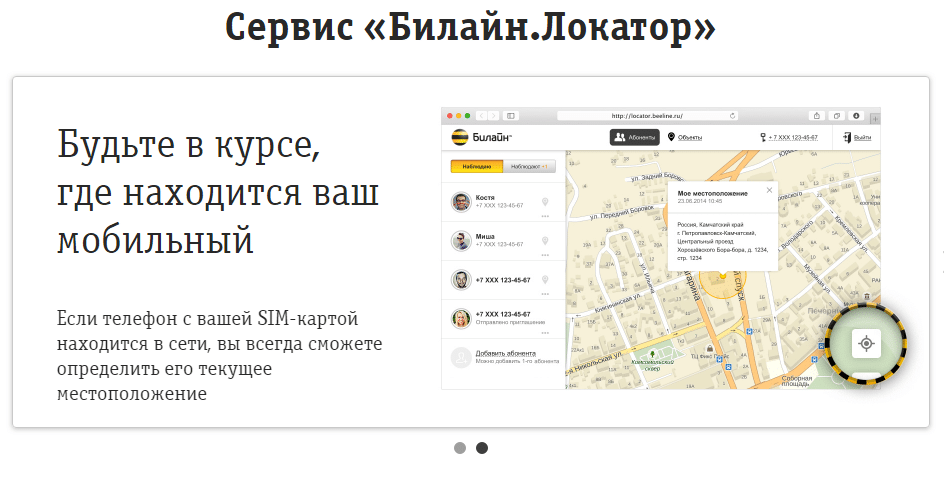Select the Наблюдаю toggle tab
This screenshot has width=944, height=480.
pyautogui.click(x=477, y=166)
